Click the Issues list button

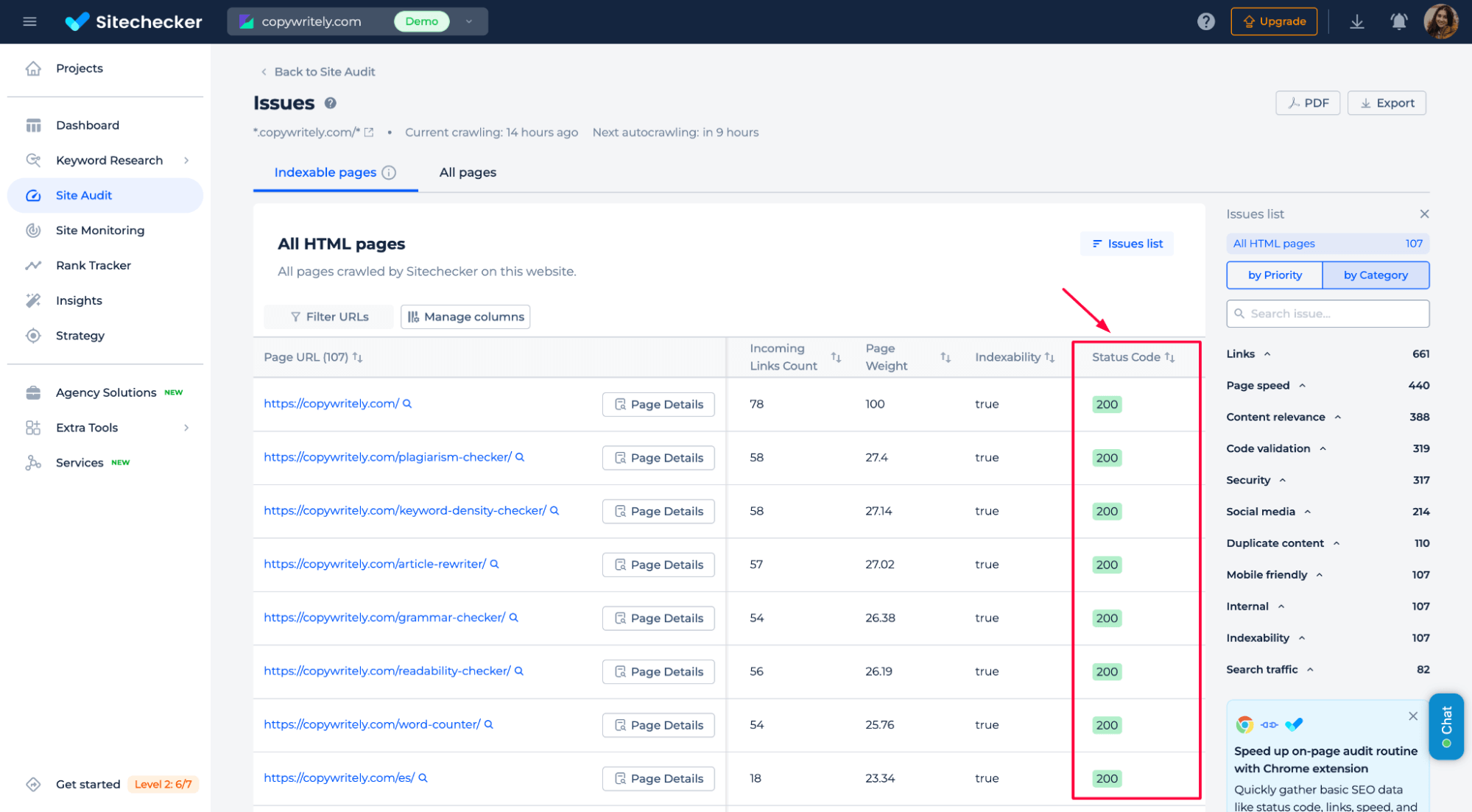click(x=1127, y=244)
